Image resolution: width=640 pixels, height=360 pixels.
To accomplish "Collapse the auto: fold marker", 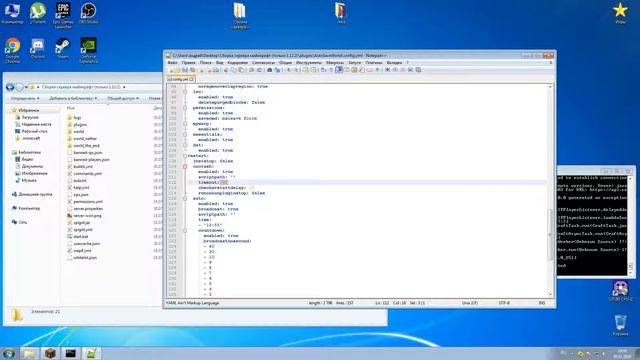I will (x=185, y=198).
